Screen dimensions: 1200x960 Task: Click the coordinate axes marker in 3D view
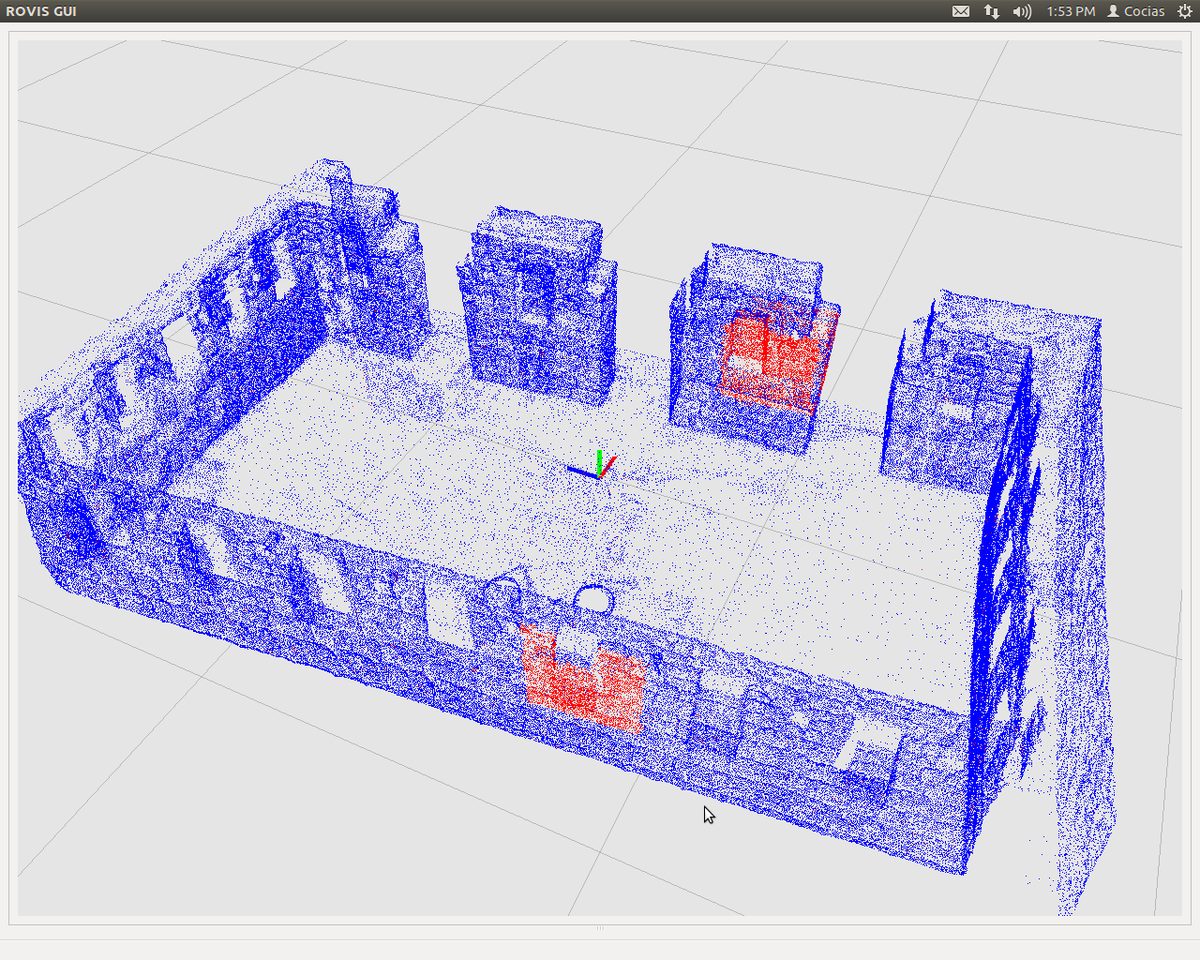pyautogui.click(x=593, y=466)
